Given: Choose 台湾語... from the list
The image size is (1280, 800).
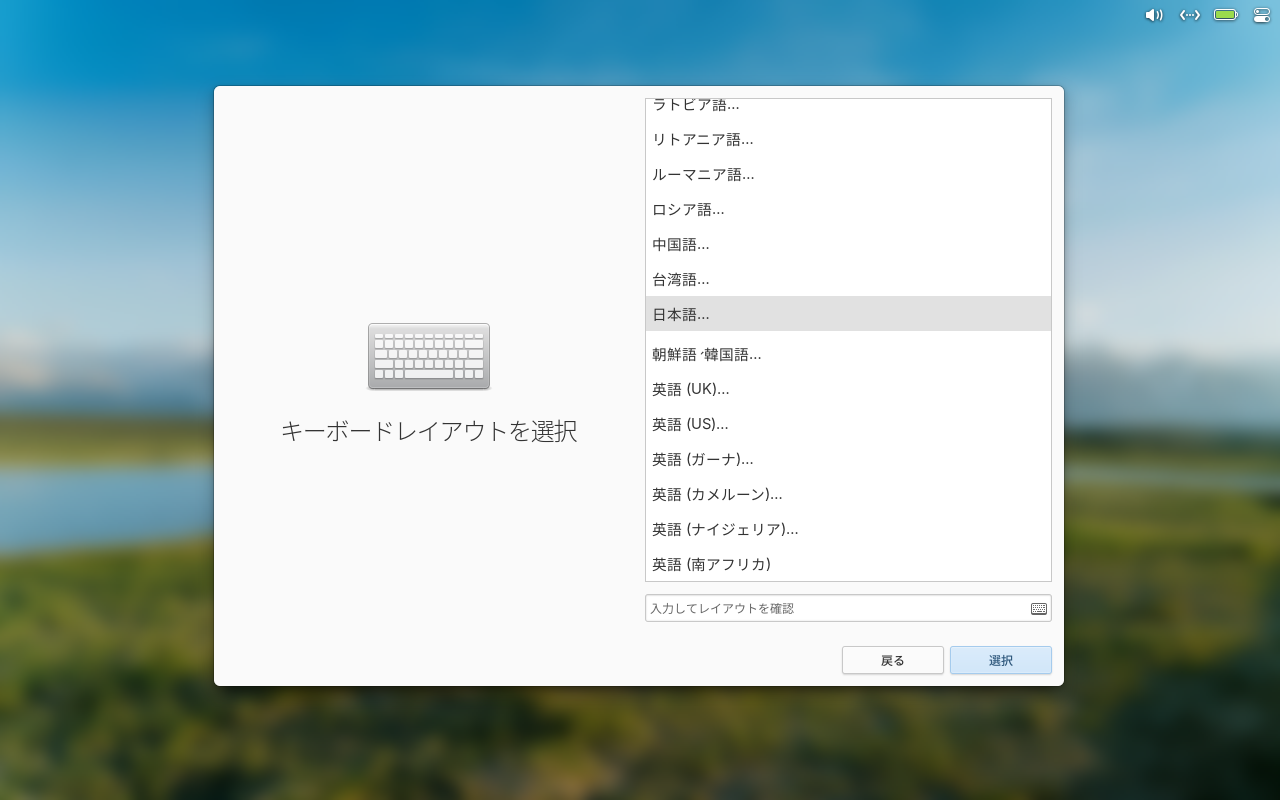Looking at the screenshot, I should [x=848, y=279].
